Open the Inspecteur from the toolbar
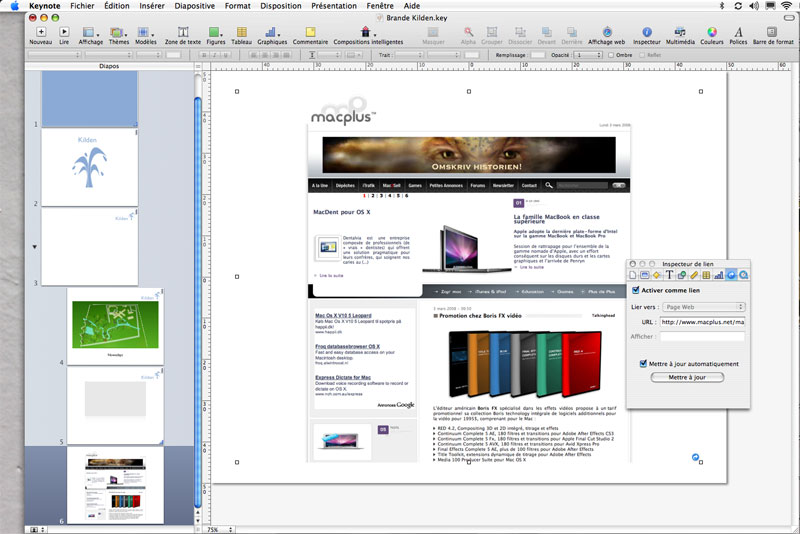Screen dimensions: 800x534 [646, 32]
